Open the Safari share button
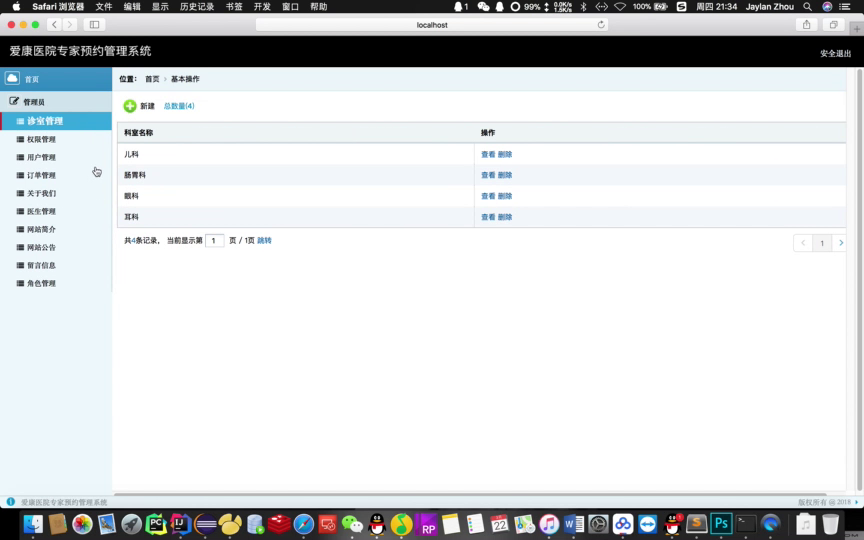The width and height of the screenshot is (864, 540). coord(807,24)
